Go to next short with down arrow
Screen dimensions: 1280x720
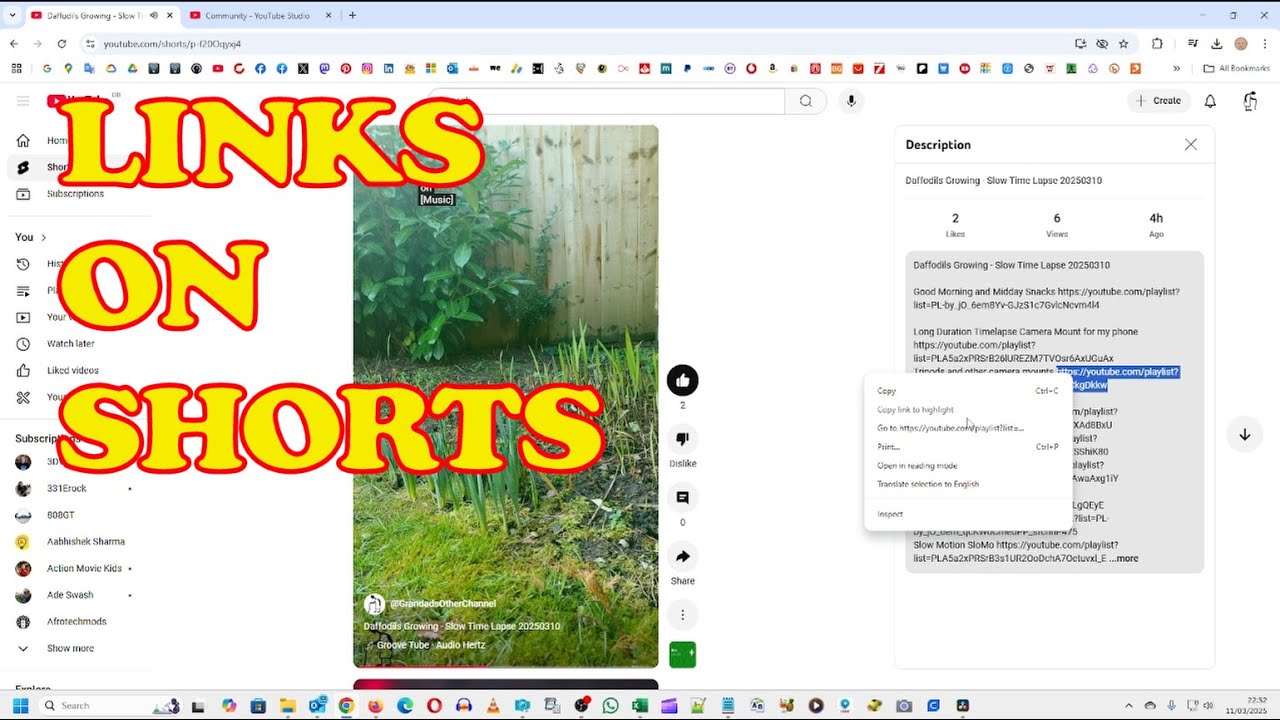(1244, 434)
